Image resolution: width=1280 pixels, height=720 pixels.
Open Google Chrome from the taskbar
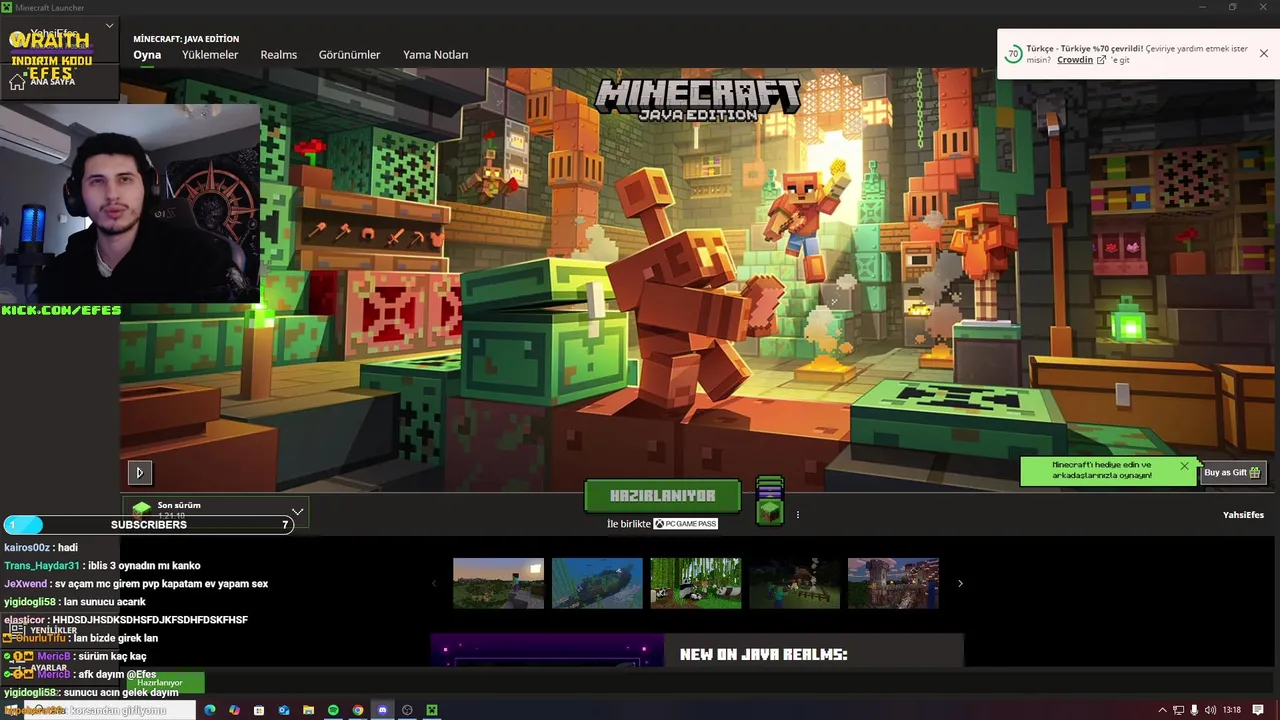358,710
